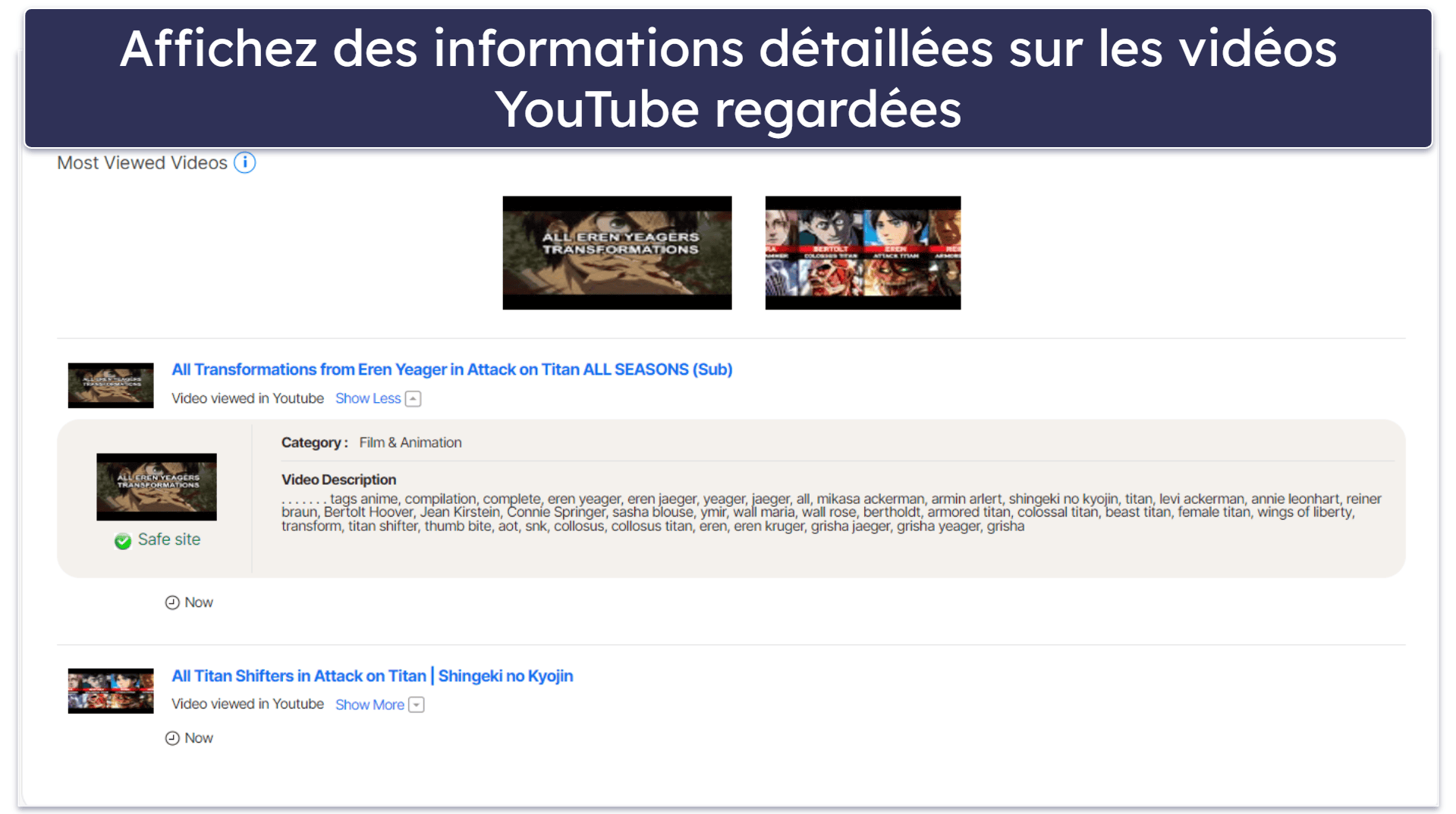The width and height of the screenshot is (1456, 814).
Task: Open All Transformations from Eren Yeager video link
Action: click(x=451, y=369)
